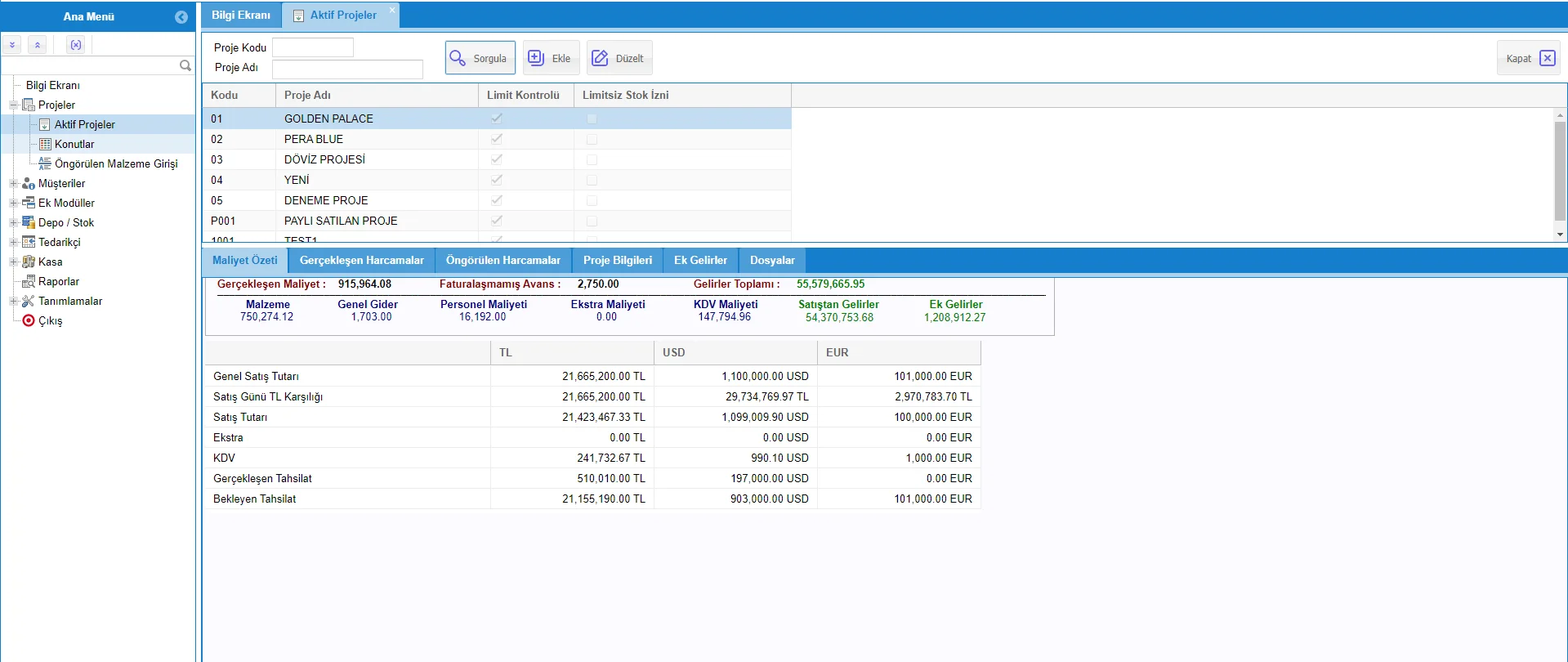
Task: Enable Limitsiz Stok İzni for PERA BLUE
Action: pyautogui.click(x=592, y=139)
